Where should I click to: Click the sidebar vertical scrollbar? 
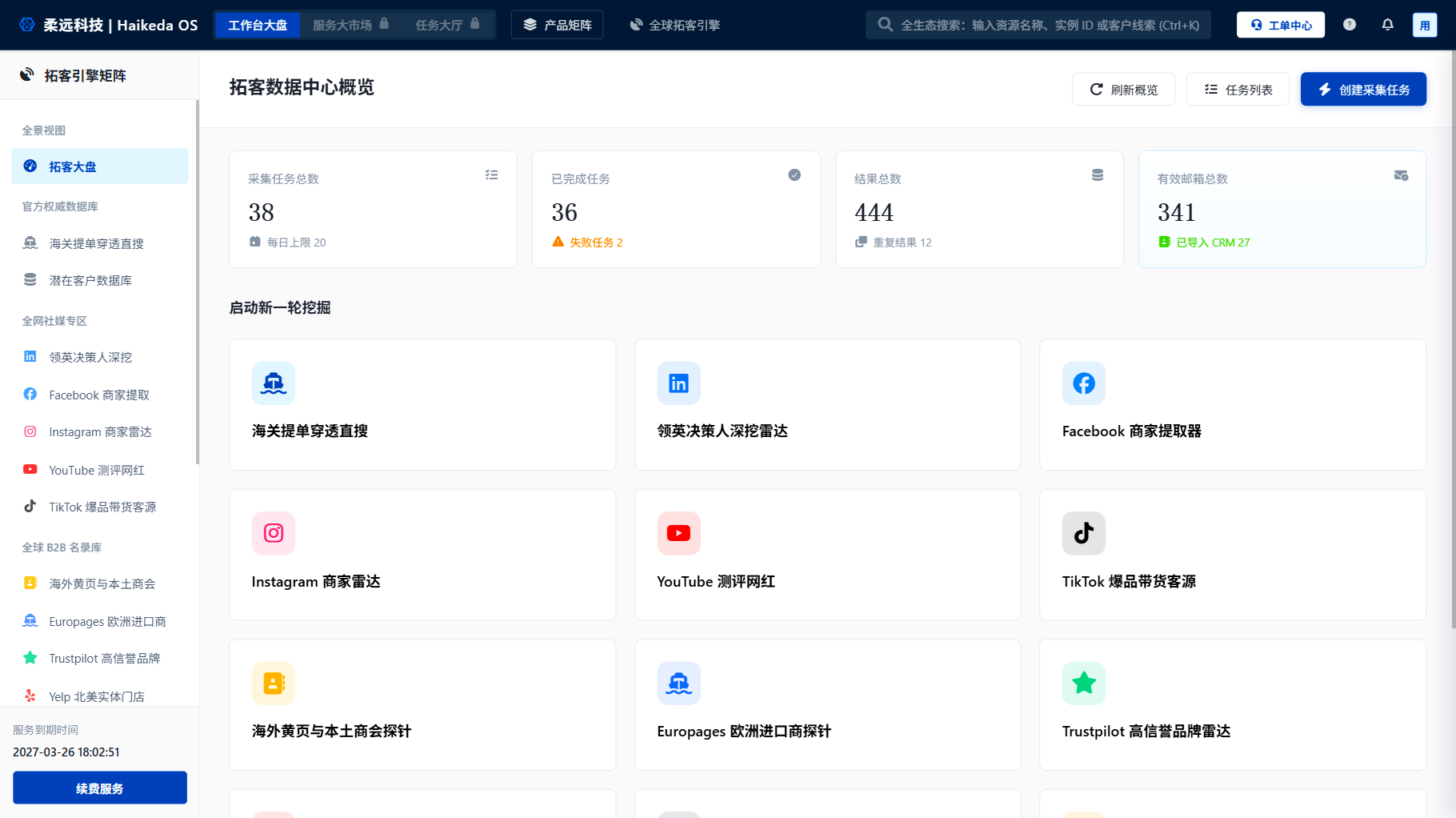pos(198,282)
